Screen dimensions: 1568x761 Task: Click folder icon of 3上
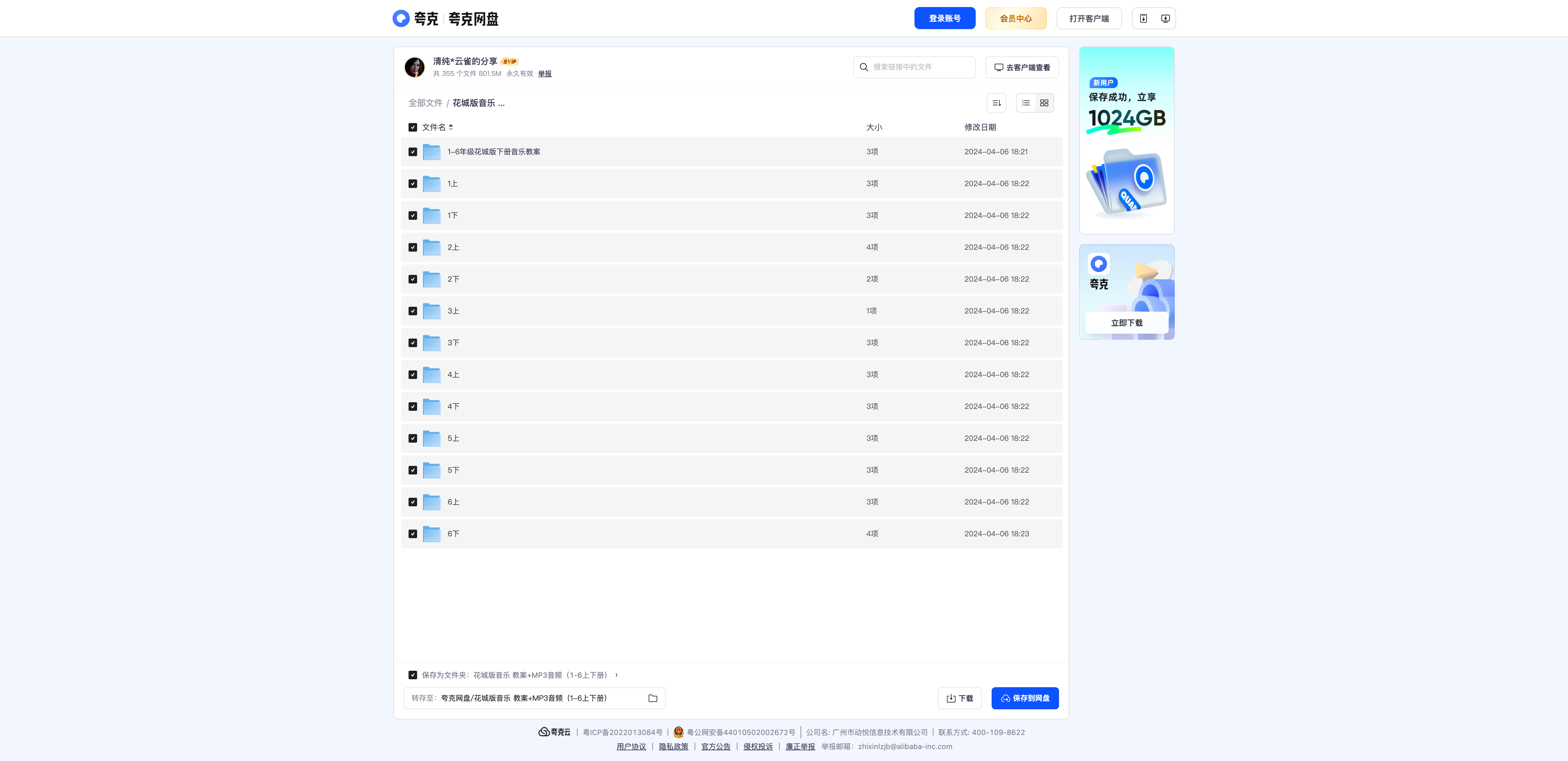coord(432,311)
